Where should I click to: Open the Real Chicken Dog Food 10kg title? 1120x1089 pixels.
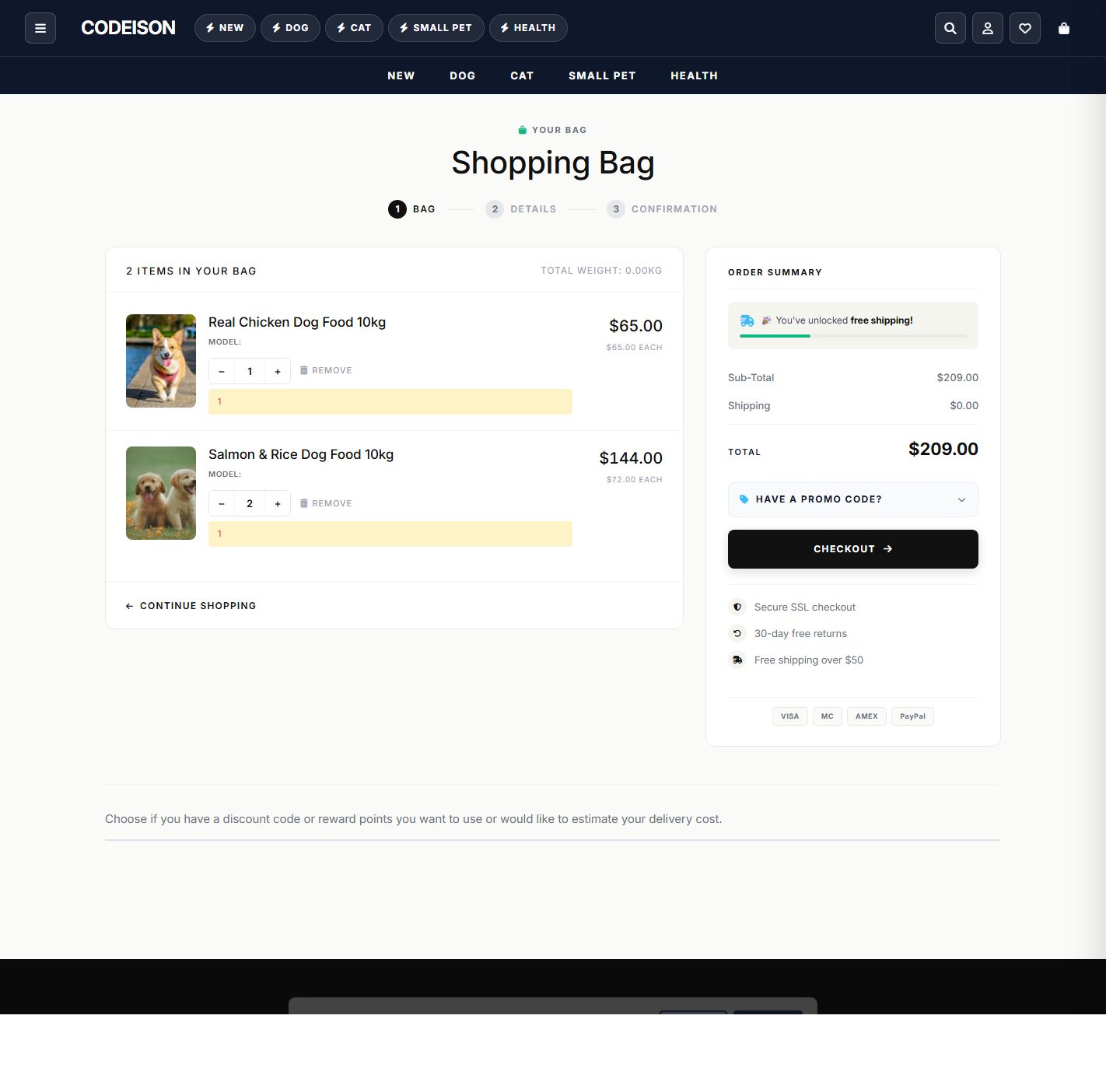pyautogui.click(x=297, y=322)
